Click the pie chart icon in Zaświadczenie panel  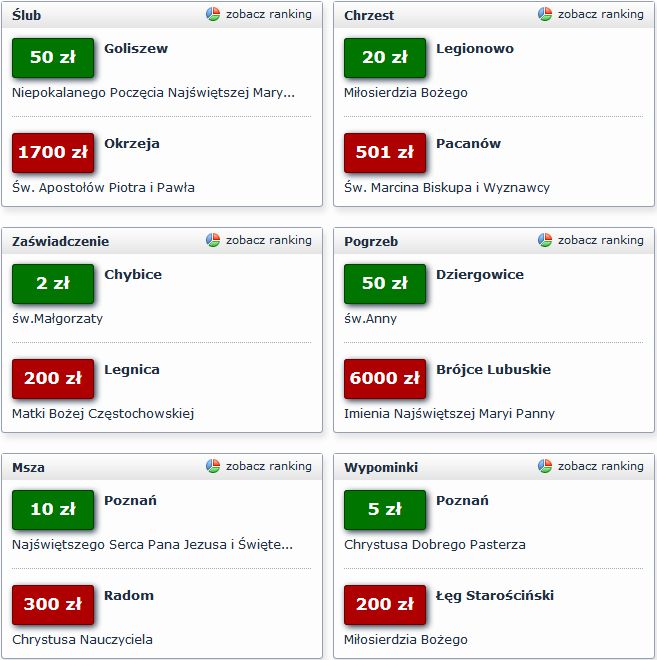click(213, 241)
